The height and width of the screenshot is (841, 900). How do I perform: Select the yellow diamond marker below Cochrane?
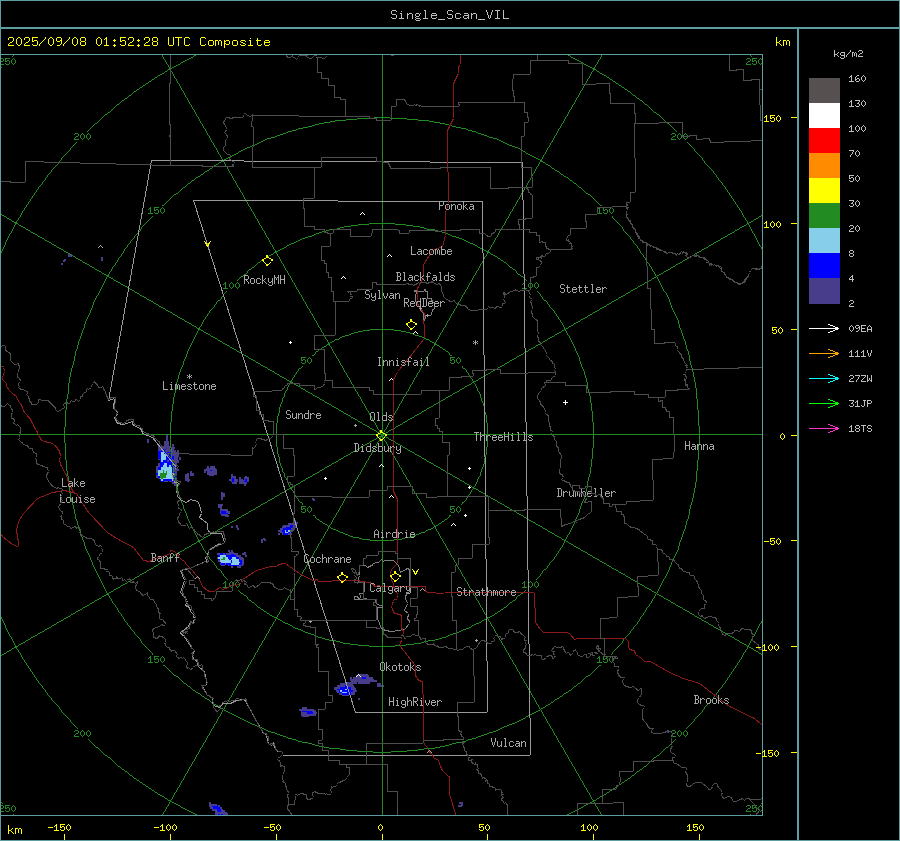coord(342,577)
